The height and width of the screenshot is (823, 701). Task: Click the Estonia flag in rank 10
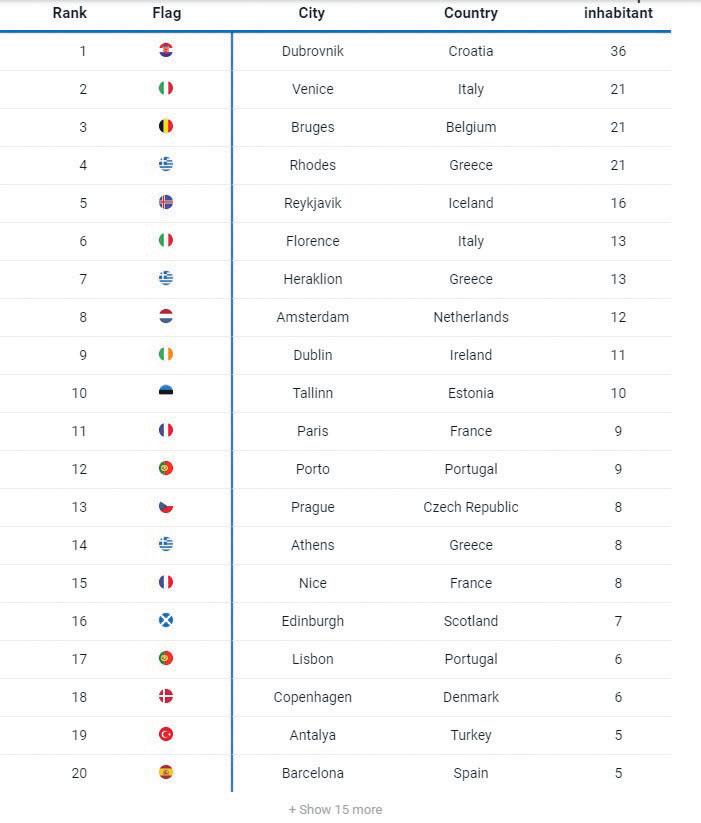point(166,392)
